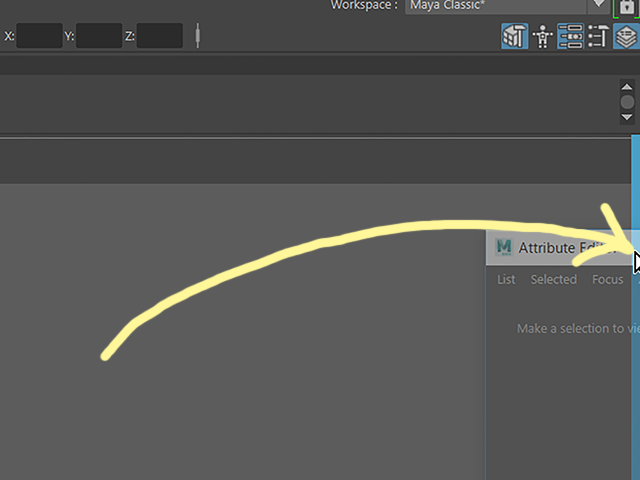
Task: Show the Tool Settings icon
Action: tap(598, 36)
